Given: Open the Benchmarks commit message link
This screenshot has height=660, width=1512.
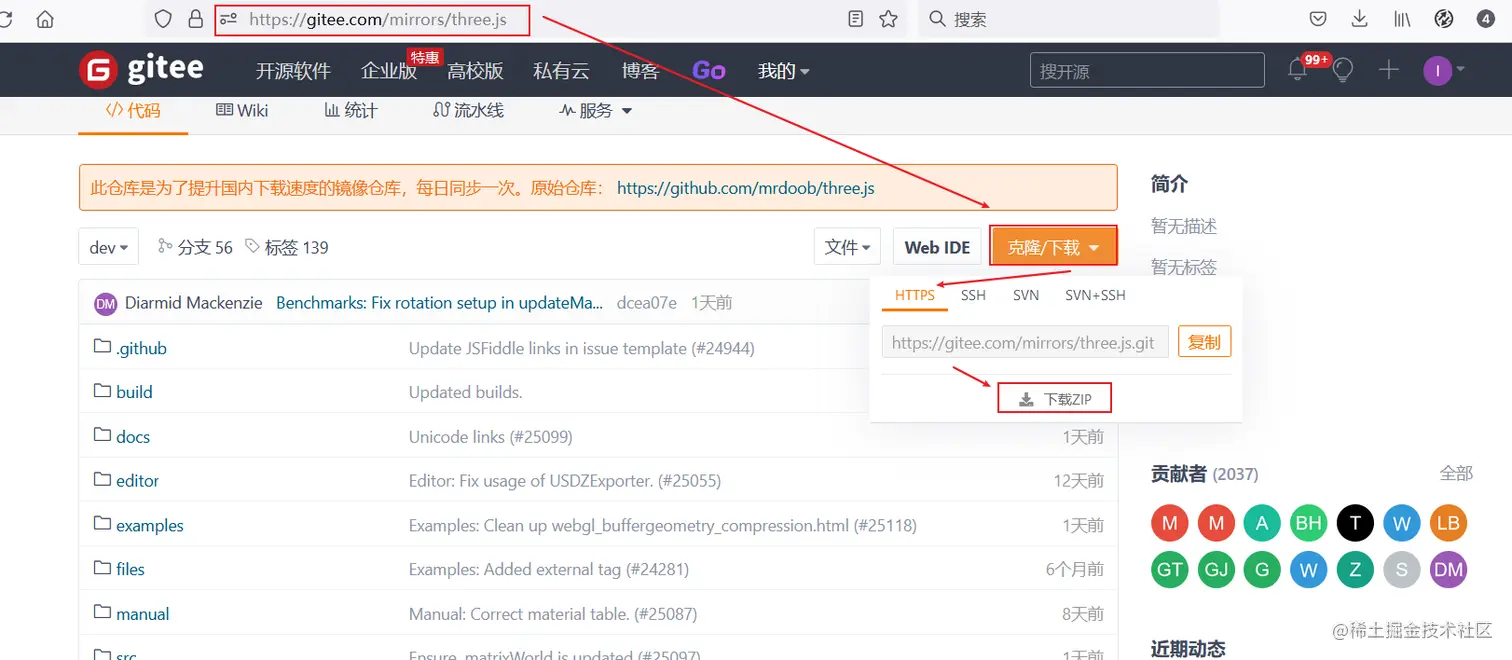Looking at the screenshot, I should [439, 303].
